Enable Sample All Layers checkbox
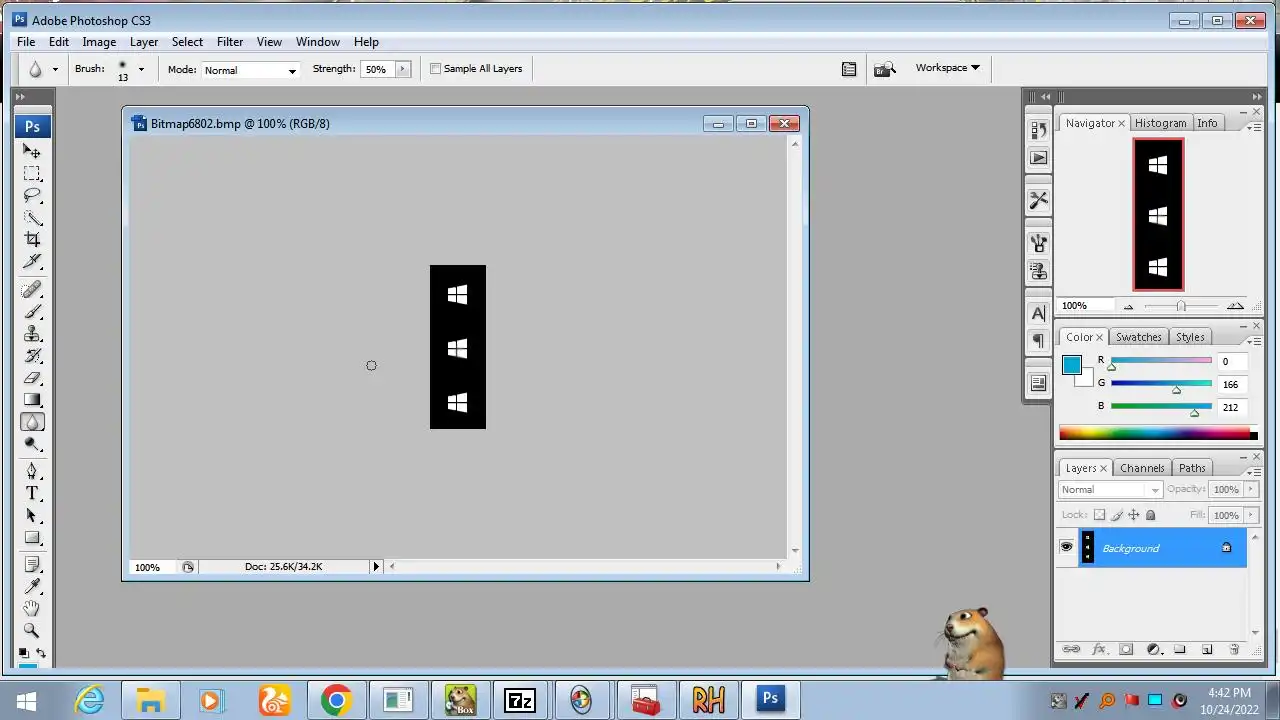 point(435,69)
